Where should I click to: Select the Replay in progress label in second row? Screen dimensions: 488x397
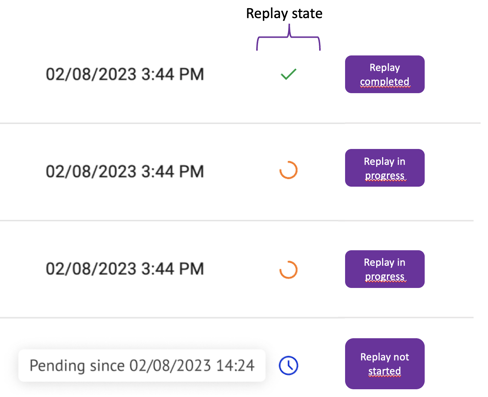[x=385, y=168]
